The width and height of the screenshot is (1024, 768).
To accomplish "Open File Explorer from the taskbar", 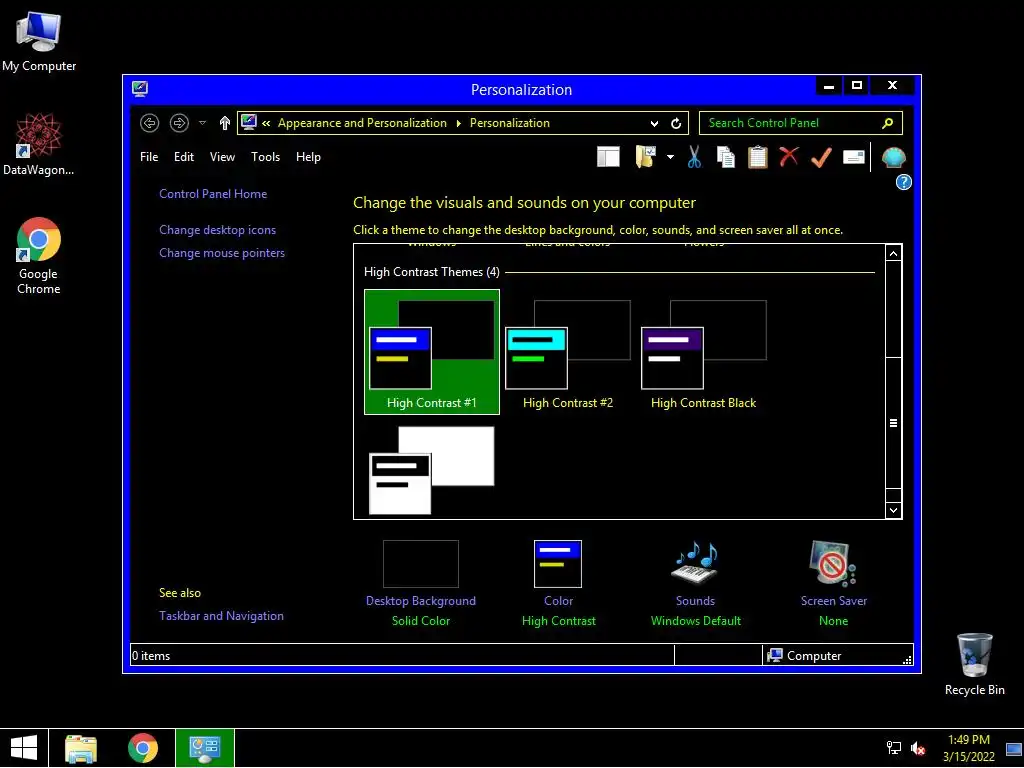I will [x=81, y=748].
